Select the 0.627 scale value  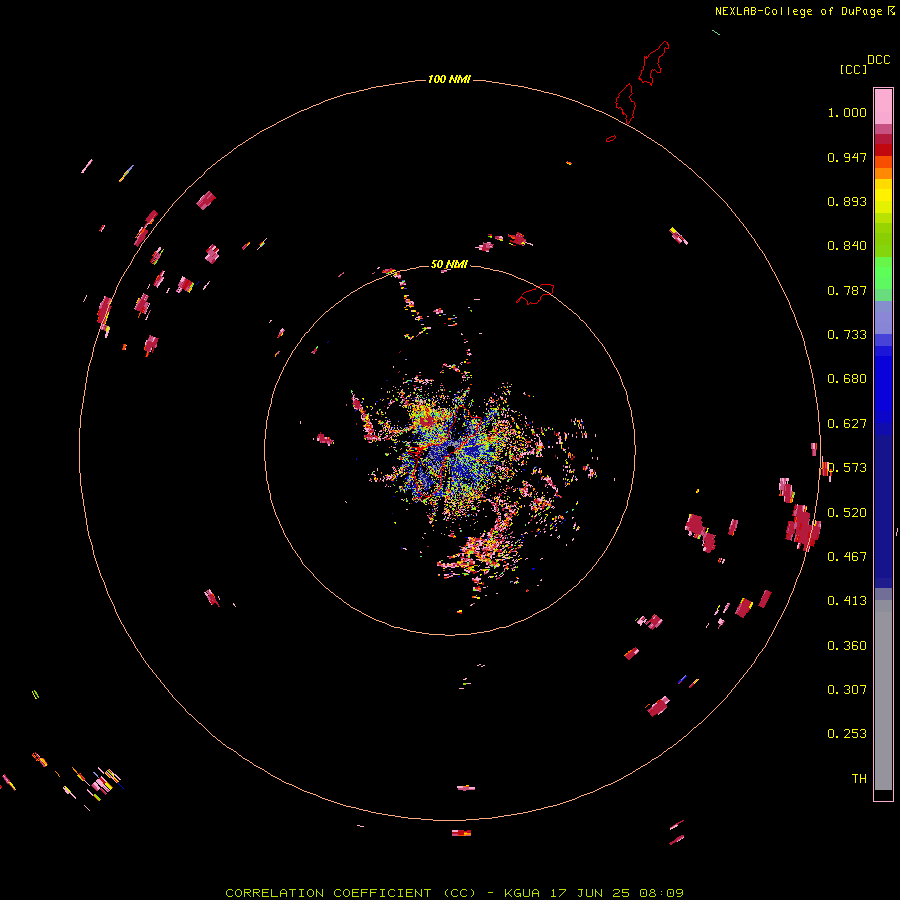click(x=847, y=424)
